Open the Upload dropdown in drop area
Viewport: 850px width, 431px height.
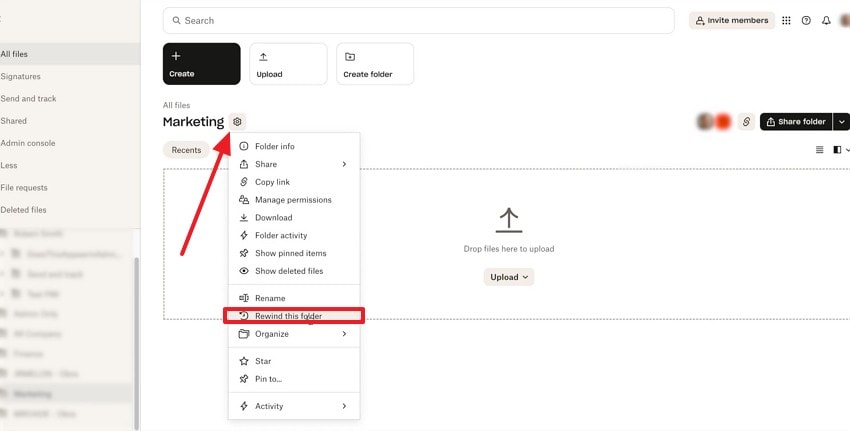[x=508, y=277]
